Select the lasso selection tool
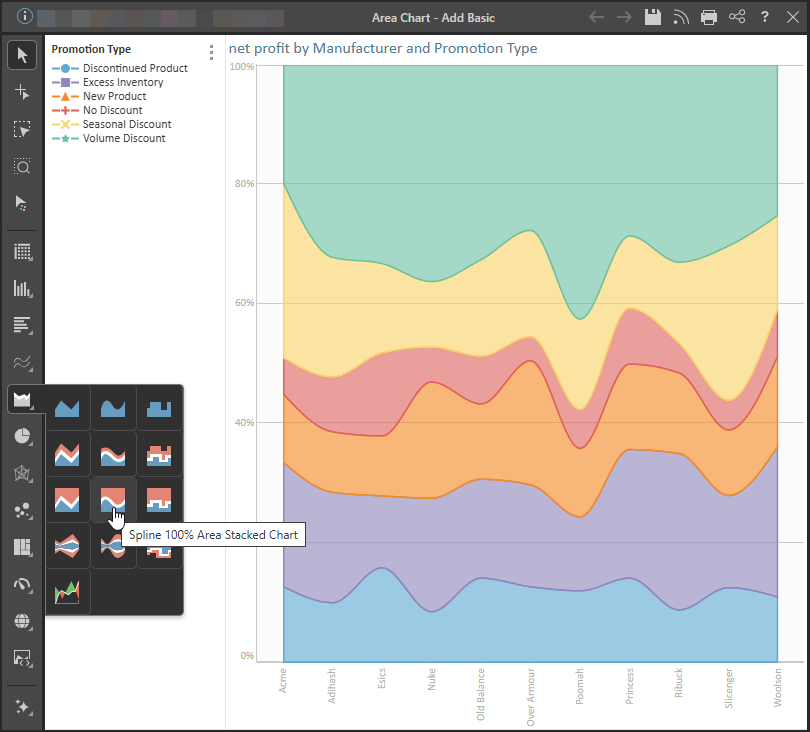The image size is (810, 732). [22, 129]
